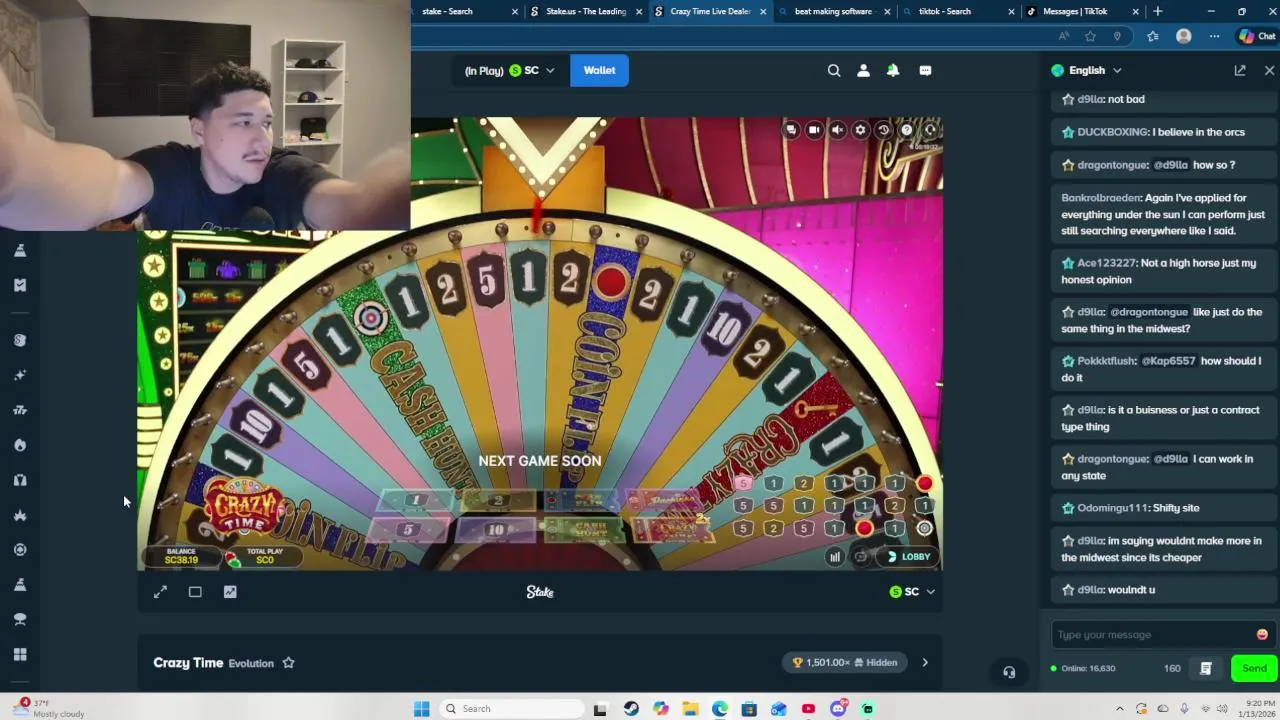Place bet on number 2 spot
Image resolution: width=1280 pixels, height=720 pixels.
[x=497, y=500]
